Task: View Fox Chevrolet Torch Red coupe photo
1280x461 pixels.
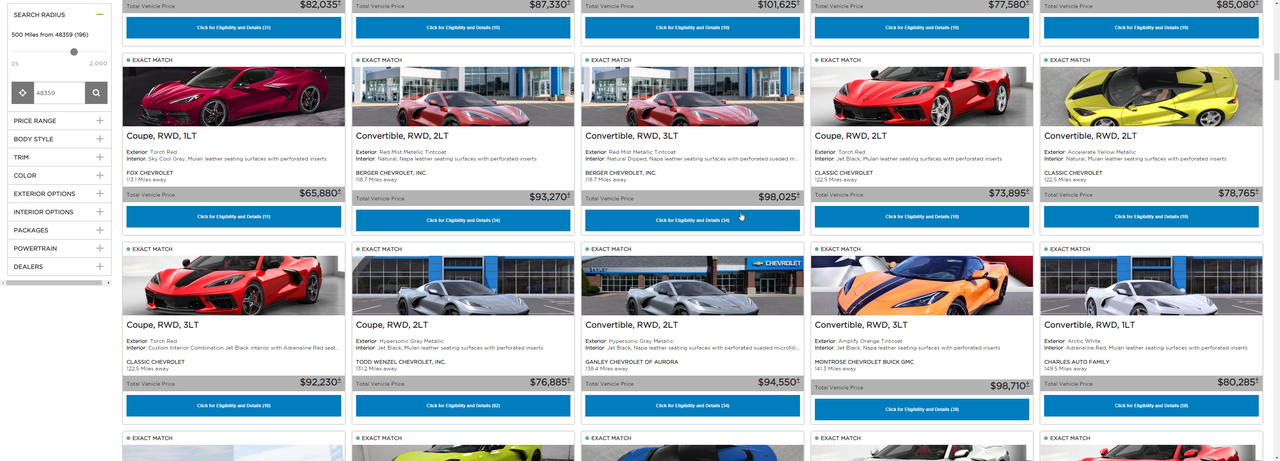Action: pos(234,96)
